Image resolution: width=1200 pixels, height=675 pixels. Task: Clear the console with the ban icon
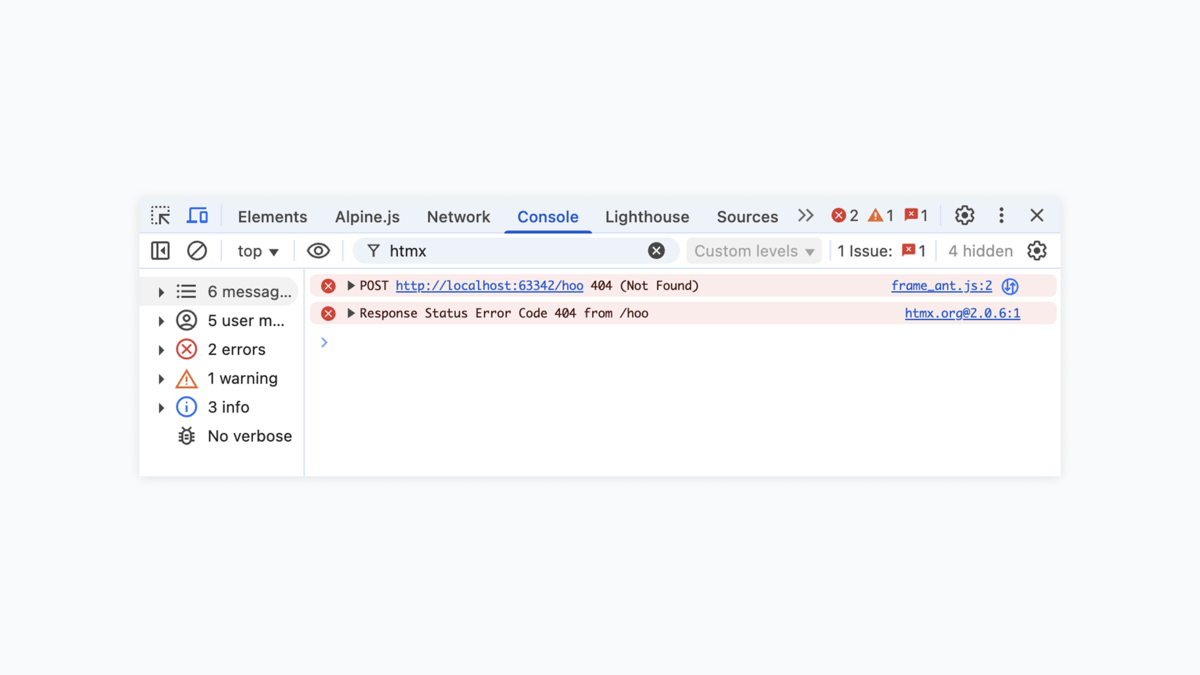[197, 251]
